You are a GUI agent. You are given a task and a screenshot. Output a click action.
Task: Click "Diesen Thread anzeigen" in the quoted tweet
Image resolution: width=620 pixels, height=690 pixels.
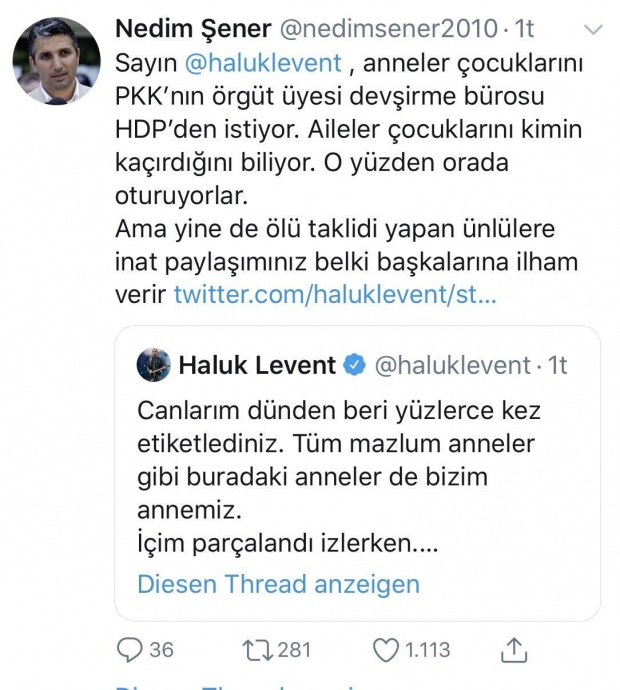pos(278,583)
